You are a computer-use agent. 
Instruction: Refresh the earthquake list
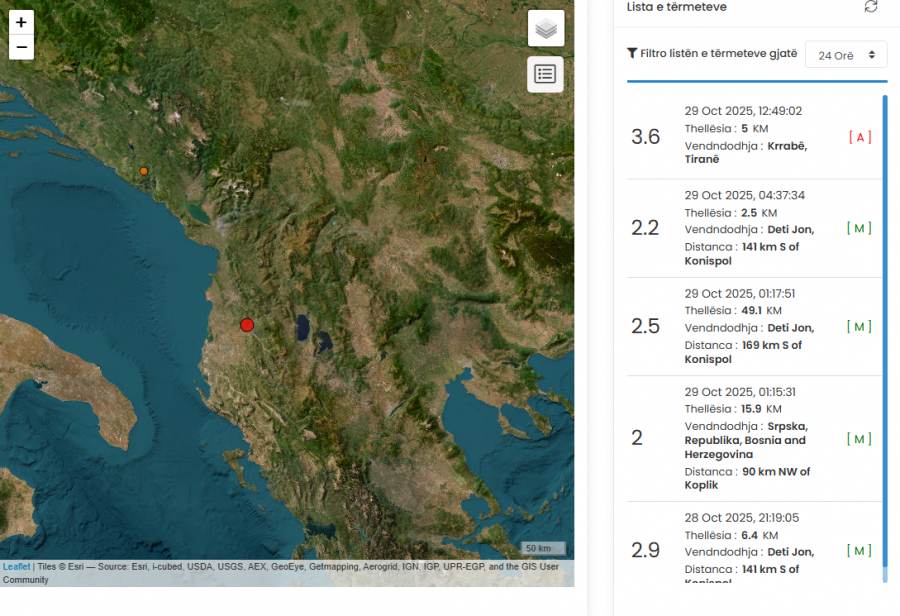coord(871,7)
